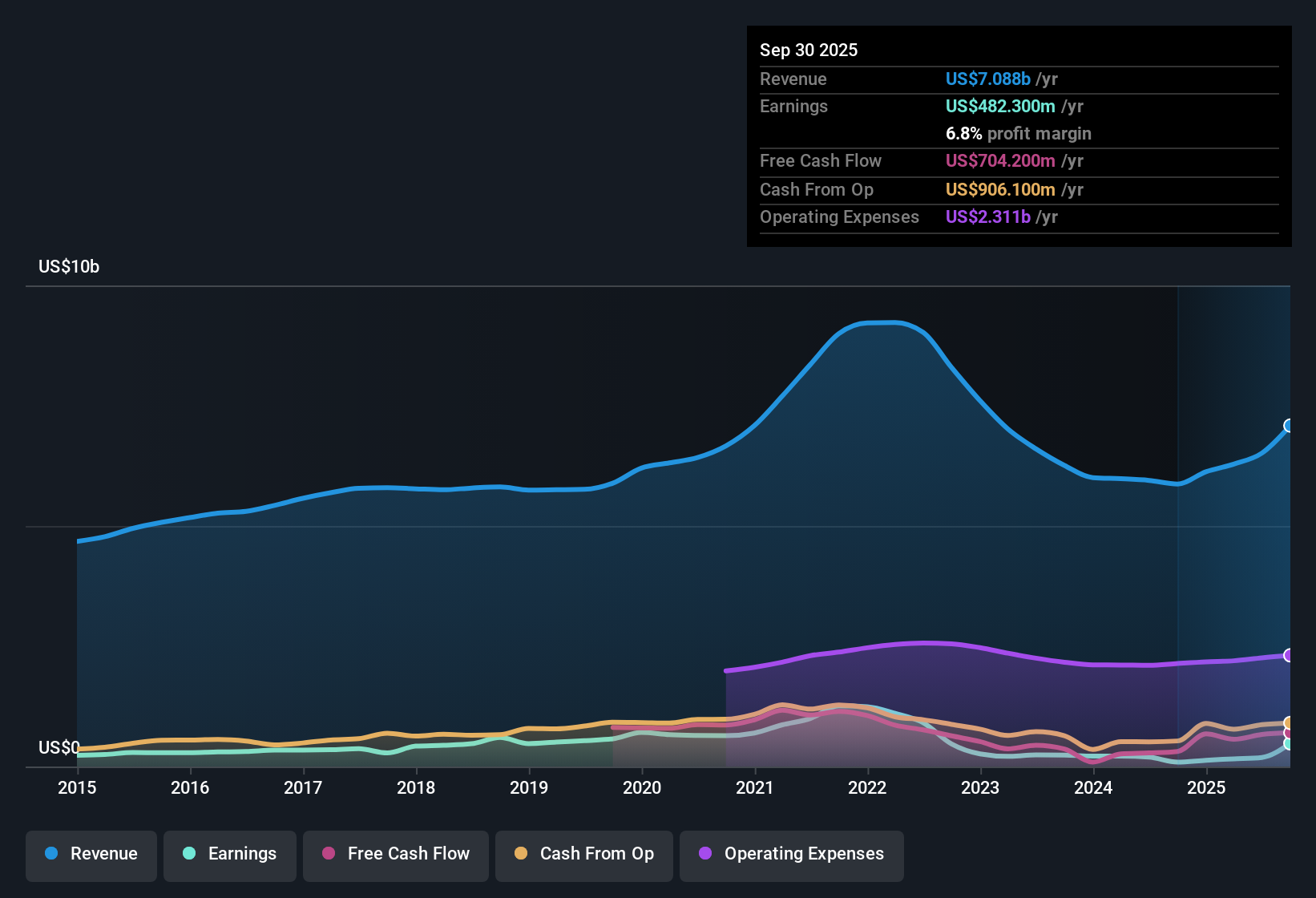1316x898 pixels.
Task: Click the 2024 x-axis label
Action: pyautogui.click(x=1093, y=788)
